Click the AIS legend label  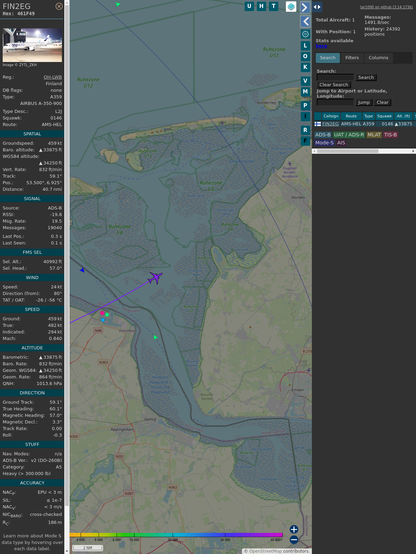(x=341, y=143)
